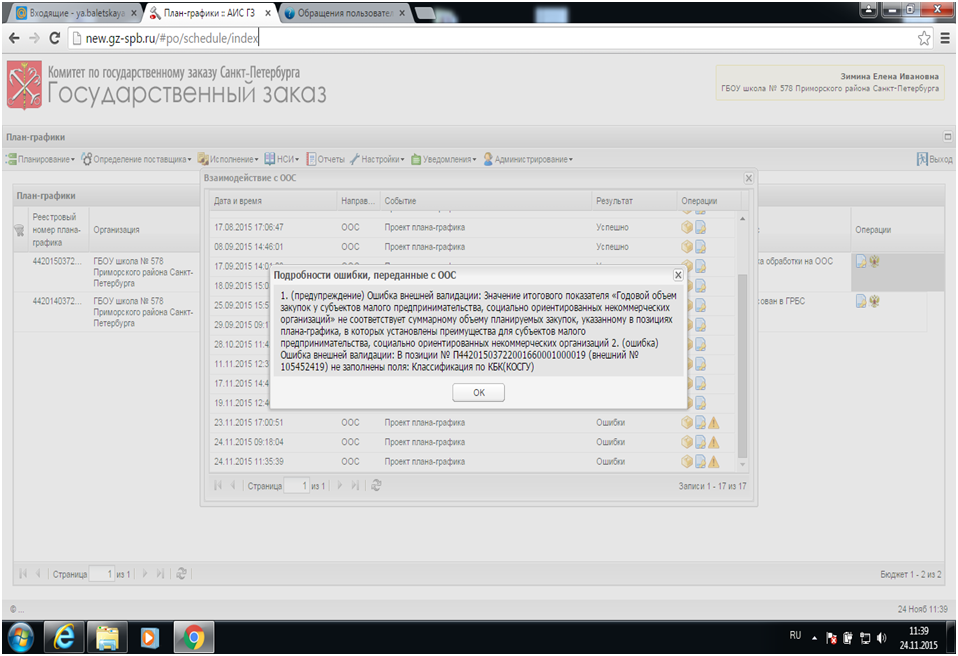Sort by «Событие» column header
Screen dimensions: 958x656
click(x=486, y=201)
